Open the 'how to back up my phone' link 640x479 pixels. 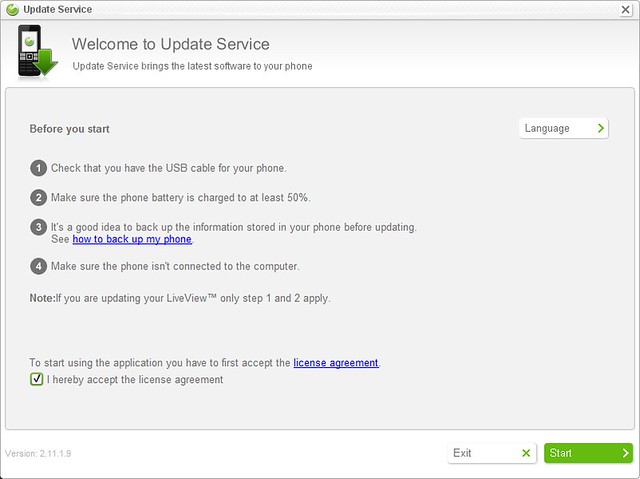132,240
